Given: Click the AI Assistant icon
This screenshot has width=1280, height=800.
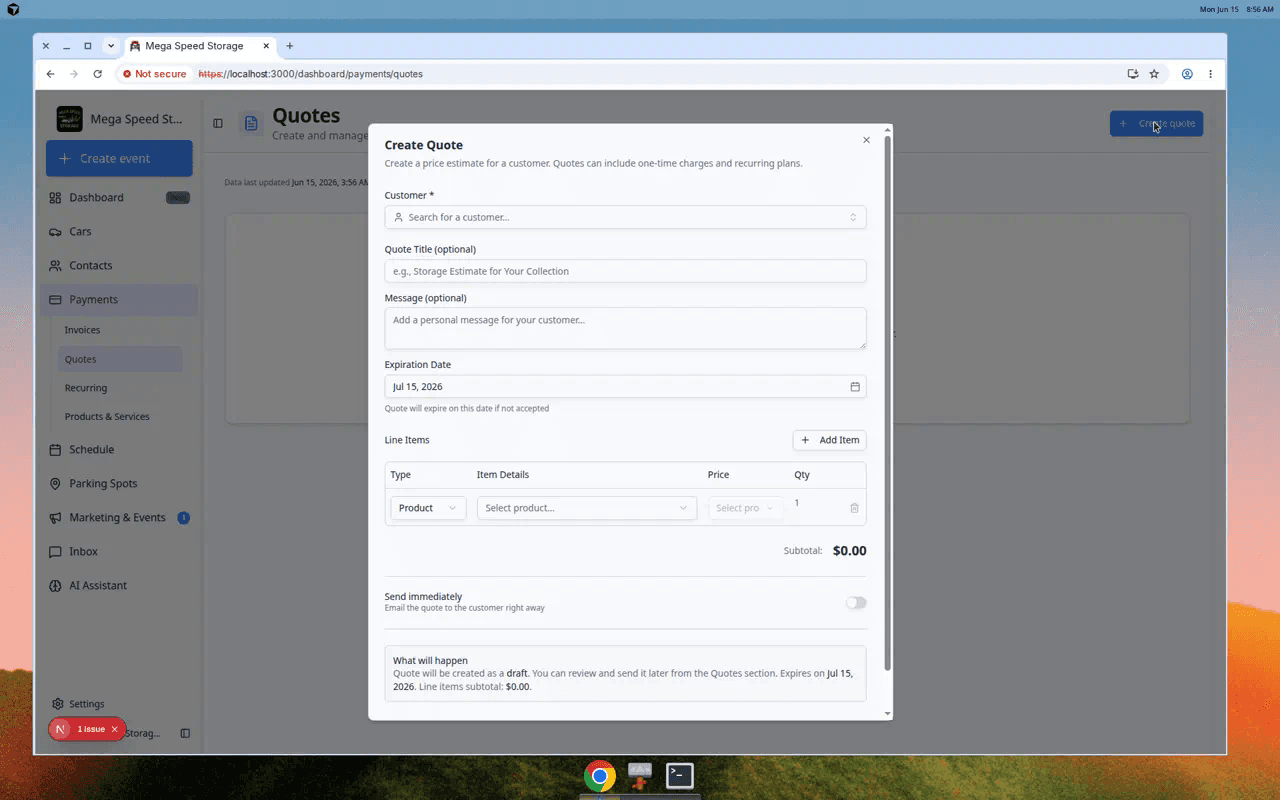Looking at the screenshot, I should (x=55, y=586).
